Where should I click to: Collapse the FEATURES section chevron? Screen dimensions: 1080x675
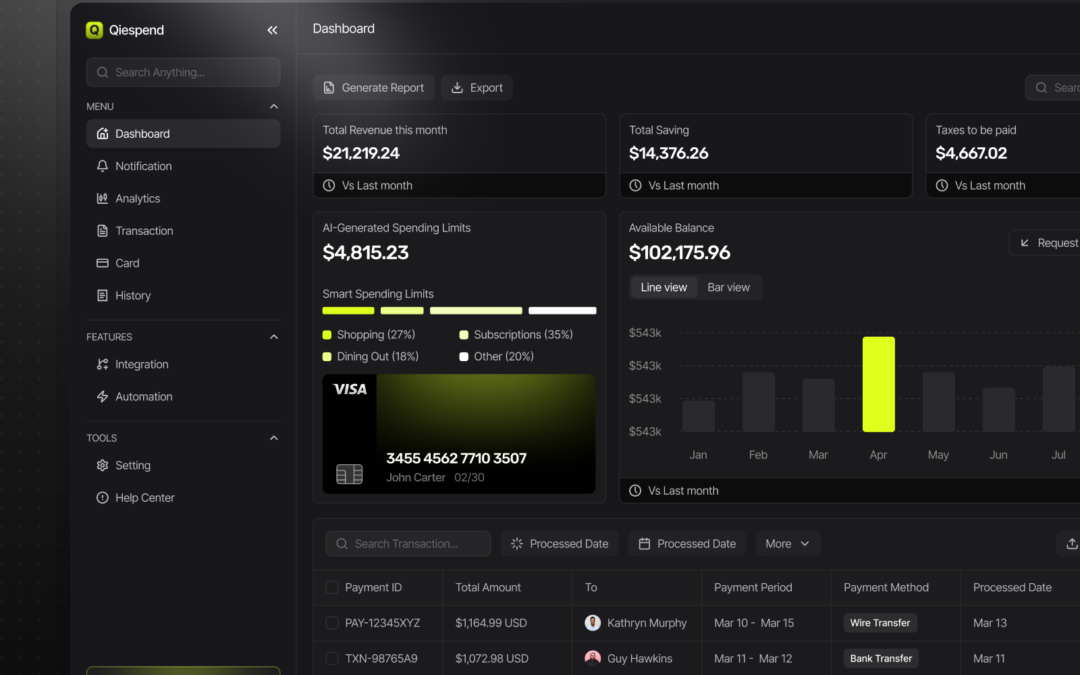[274, 337]
